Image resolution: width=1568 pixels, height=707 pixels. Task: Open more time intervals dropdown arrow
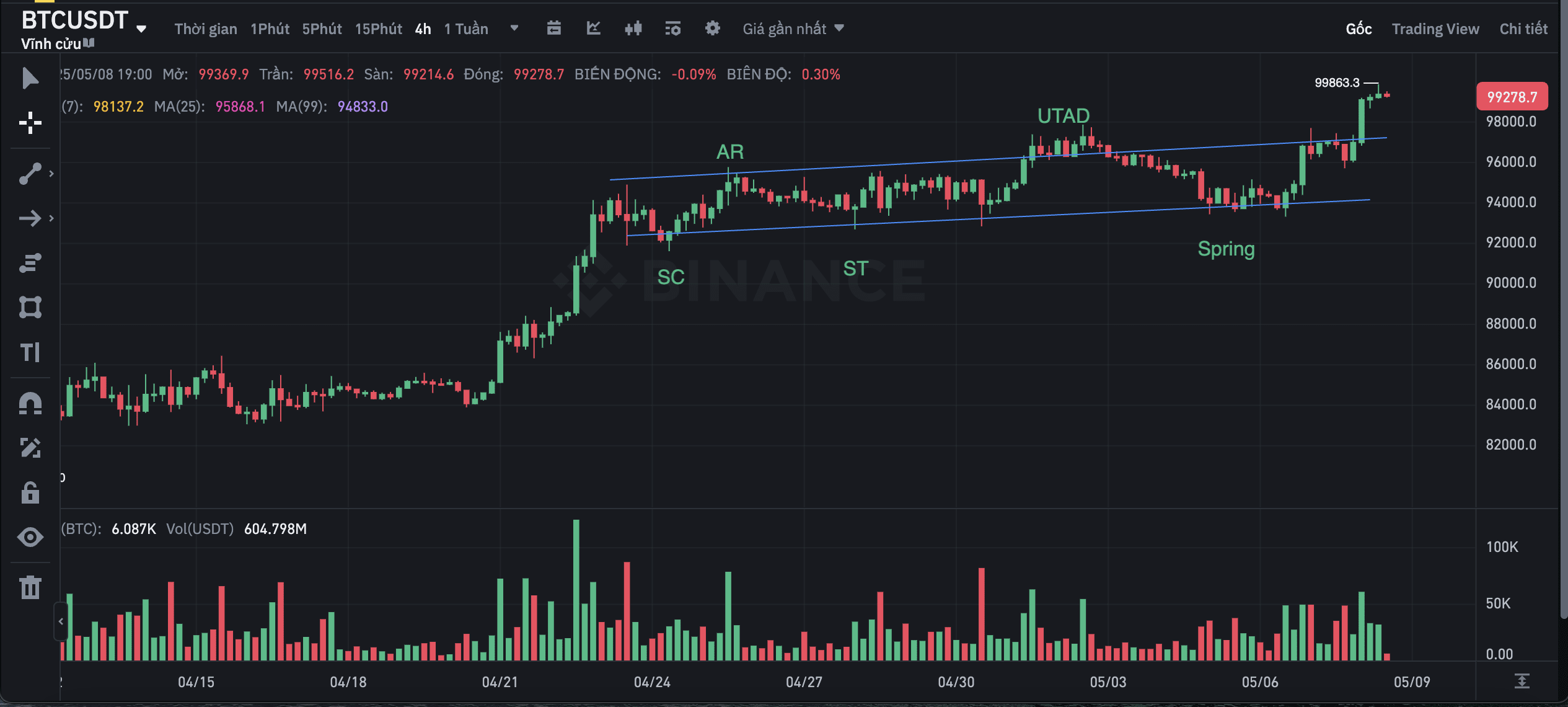pyautogui.click(x=514, y=28)
